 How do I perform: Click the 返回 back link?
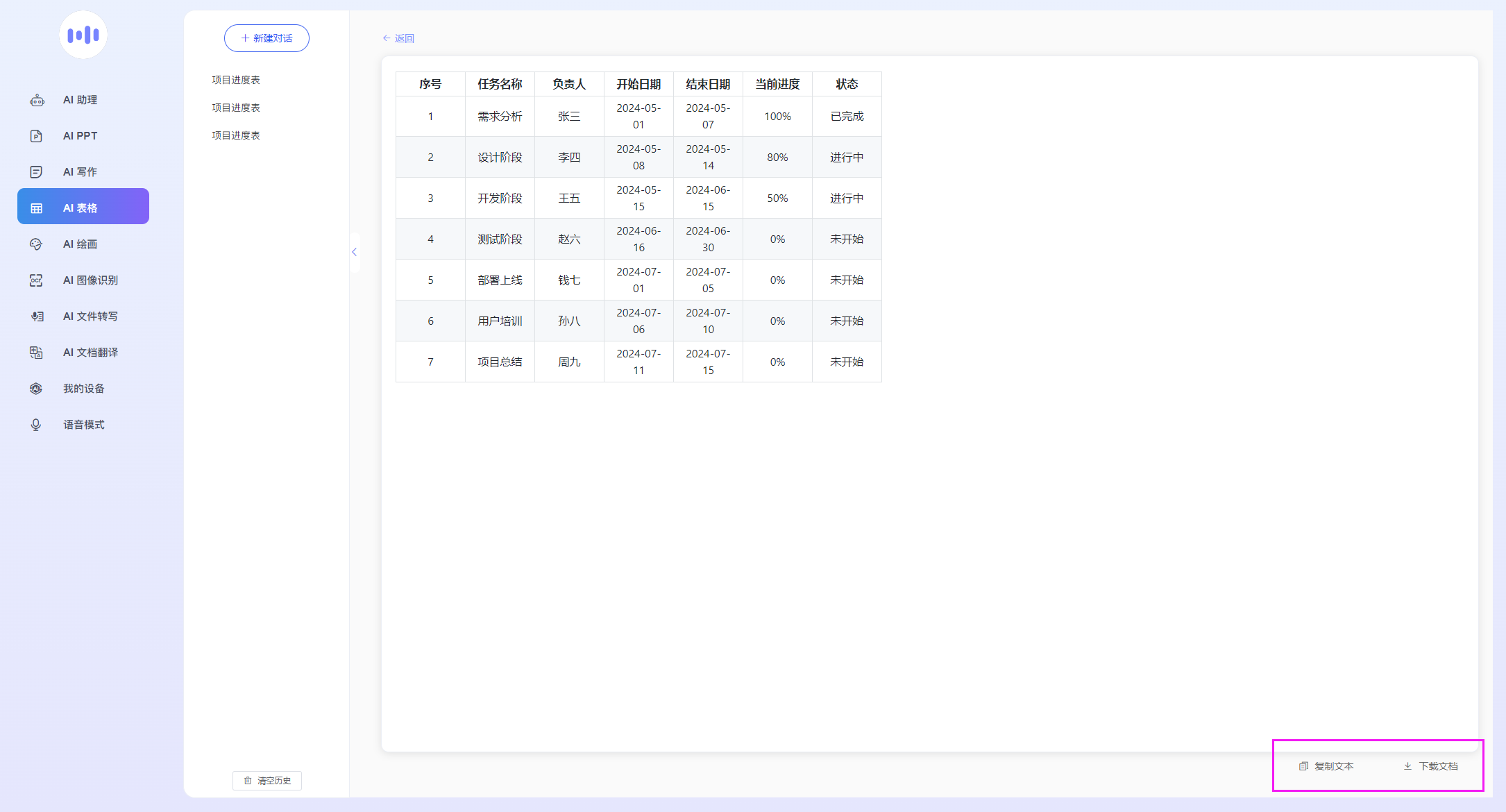click(399, 38)
